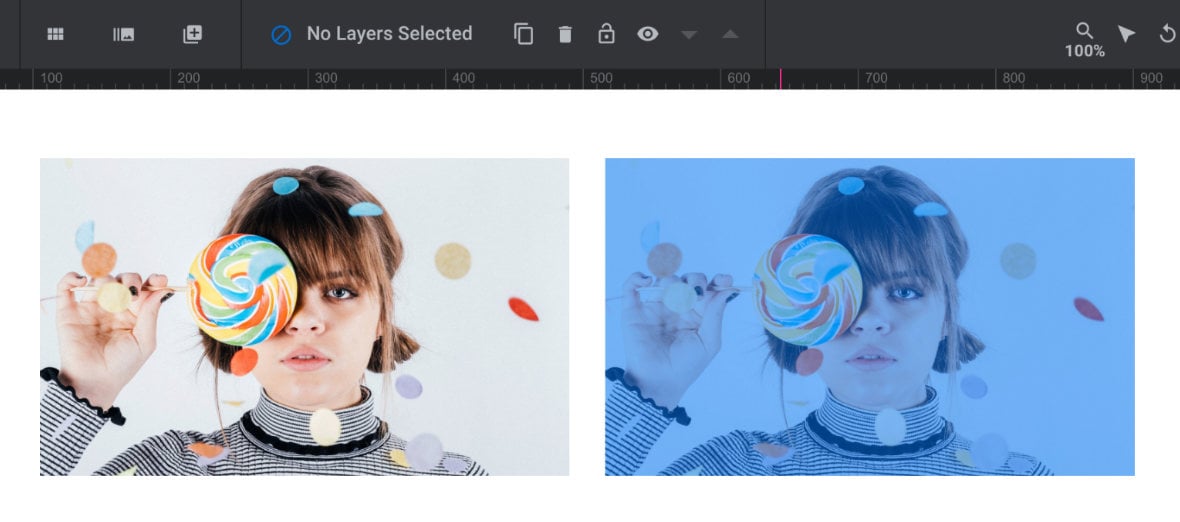The image size is (1180, 522).
Task: Move layer up with up arrow
Action: [x=730, y=35]
